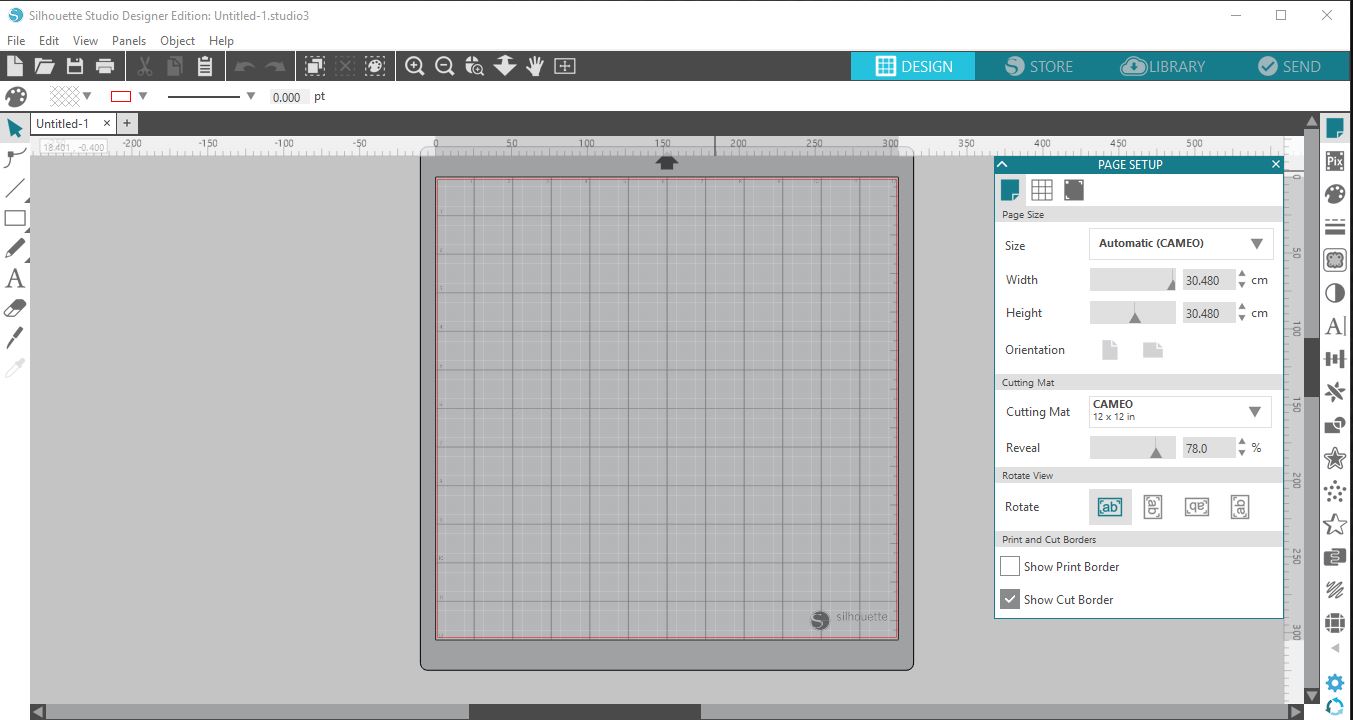The width and height of the screenshot is (1353, 720).
Task: Open the LIBRARY
Action: tap(1164, 66)
